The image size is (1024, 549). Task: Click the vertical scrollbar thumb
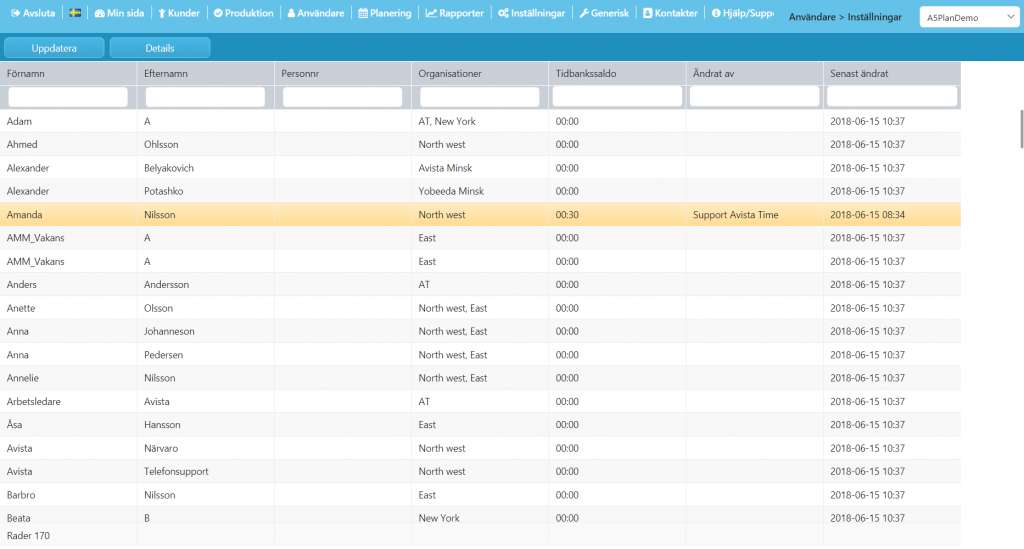coord(1021,129)
